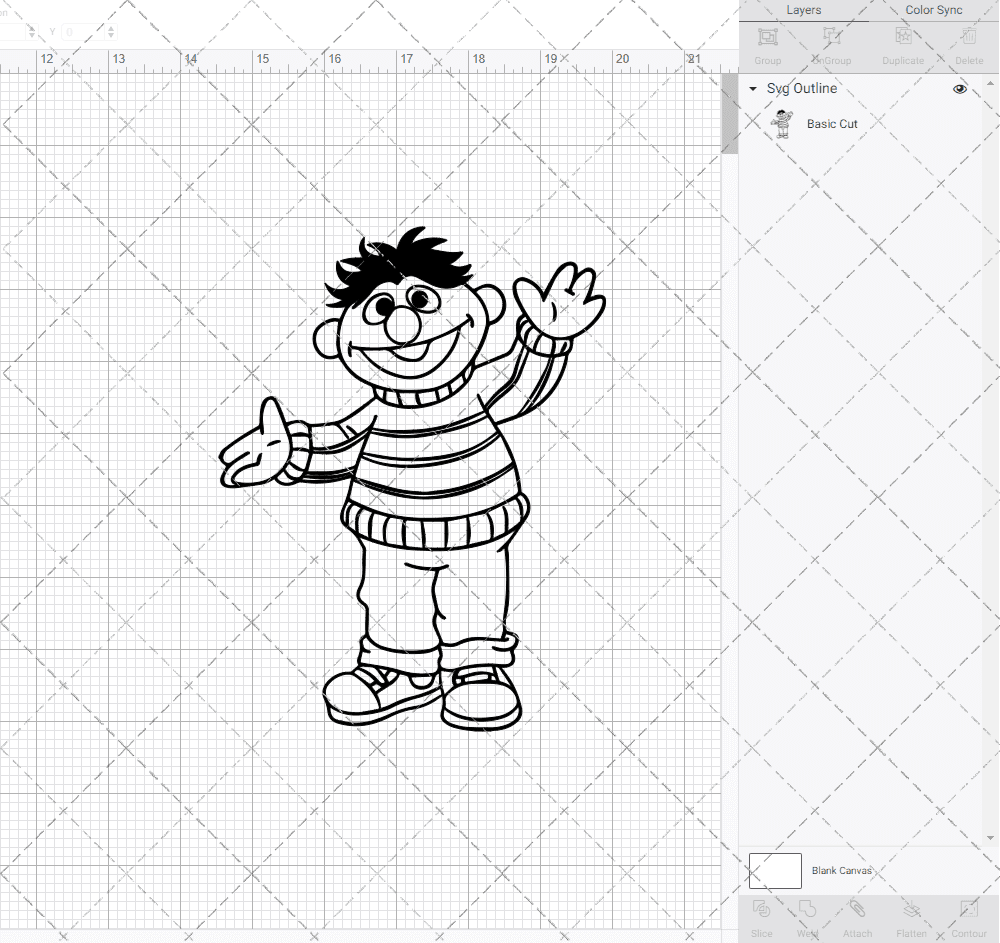Screen dimensions: 1000x943
Task: Select the Weld tool icon
Action: click(x=807, y=911)
